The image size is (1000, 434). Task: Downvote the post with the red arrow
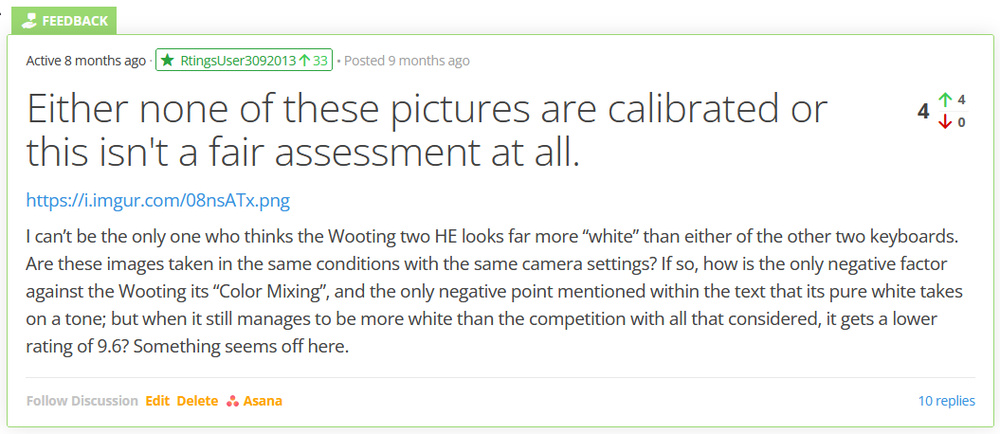(944, 122)
